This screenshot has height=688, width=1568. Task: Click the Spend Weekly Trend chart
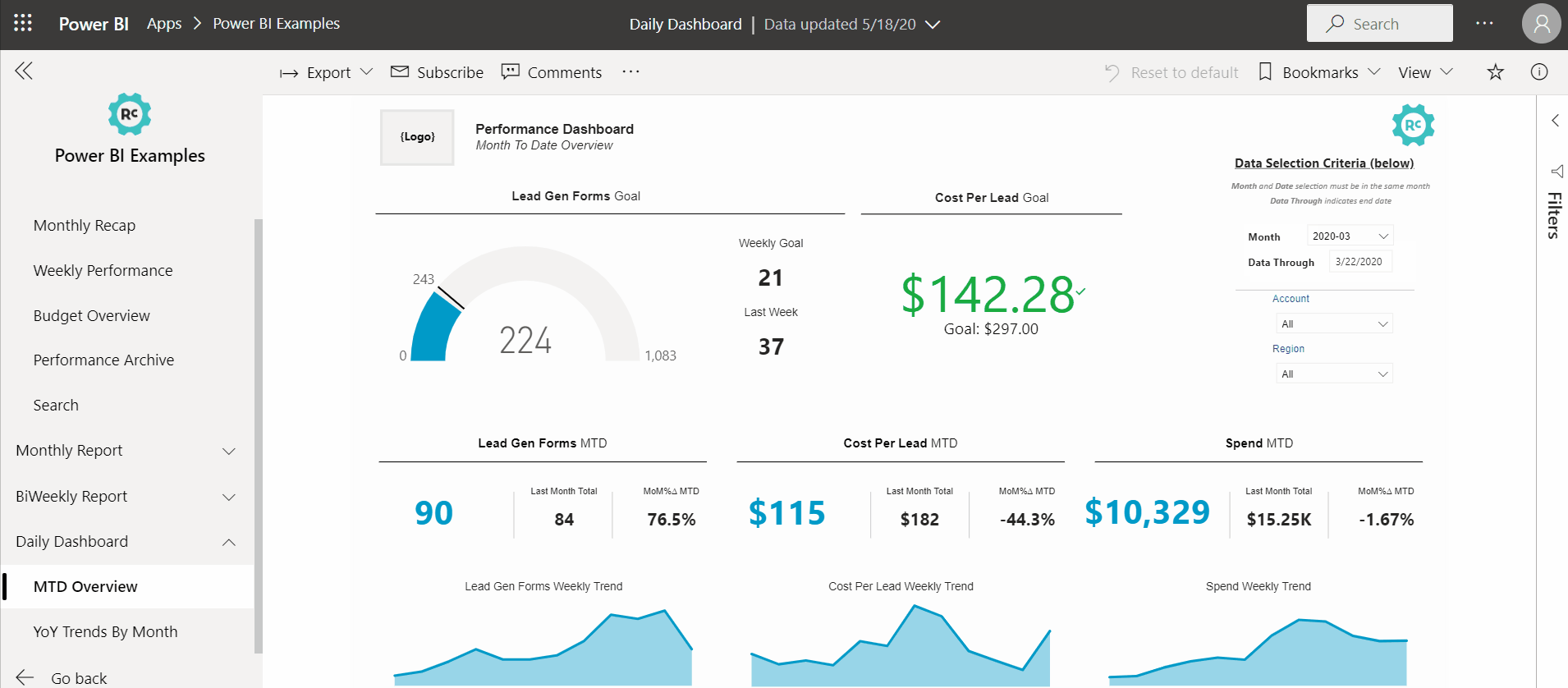pyautogui.click(x=1259, y=650)
